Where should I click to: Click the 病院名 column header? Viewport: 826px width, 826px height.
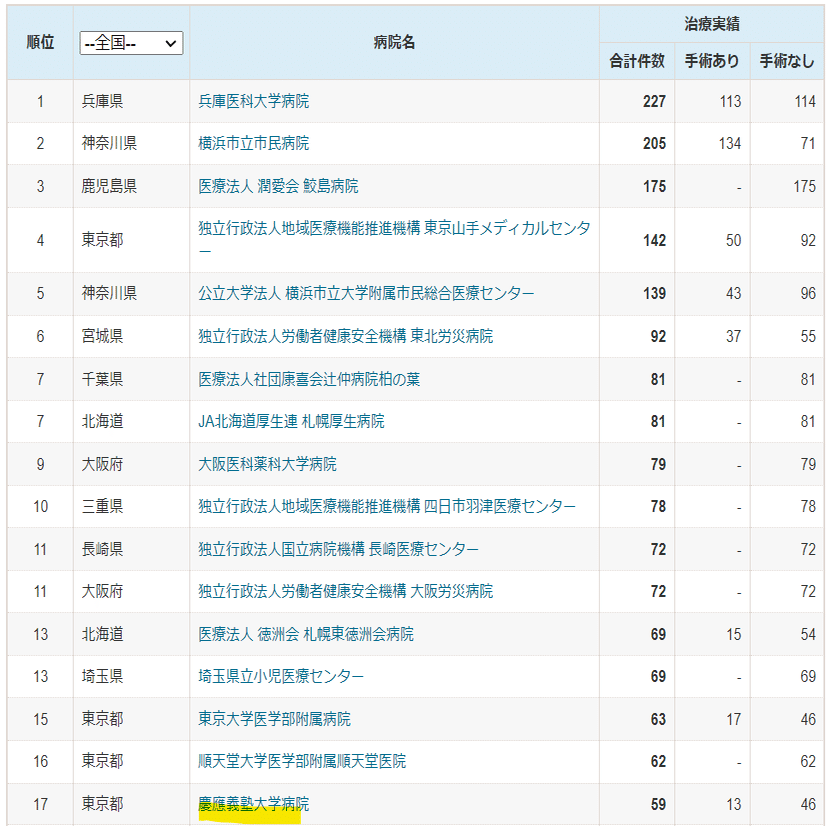click(394, 42)
